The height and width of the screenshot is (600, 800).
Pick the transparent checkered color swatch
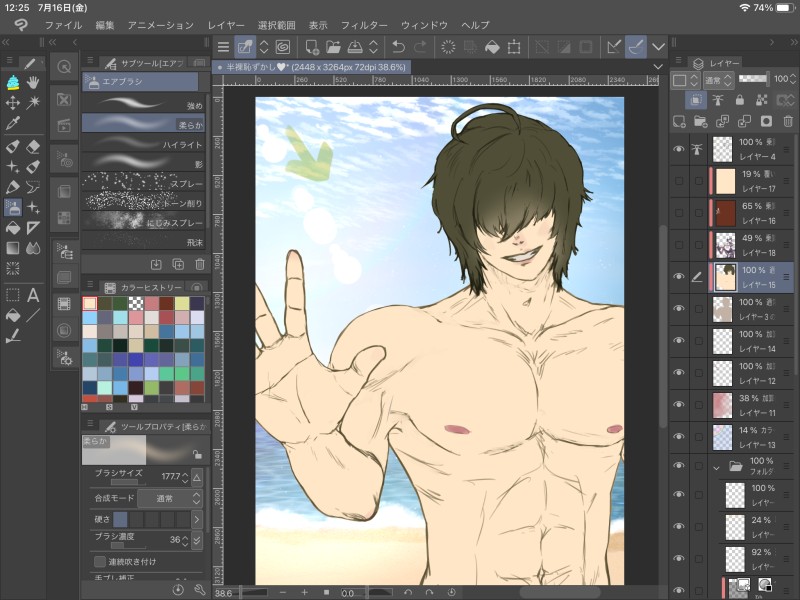click(136, 303)
